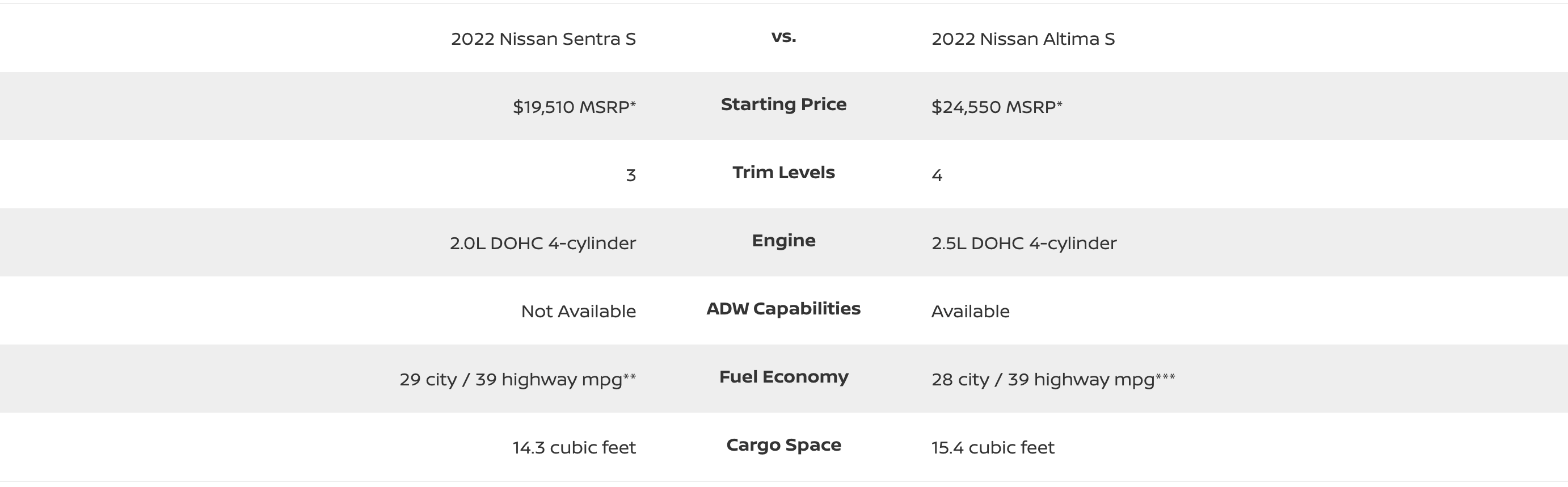Image resolution: width=1568 pixels, height=487 pixels.
Task: Click the Available Altima ADW cell
Action: point(970,312)
